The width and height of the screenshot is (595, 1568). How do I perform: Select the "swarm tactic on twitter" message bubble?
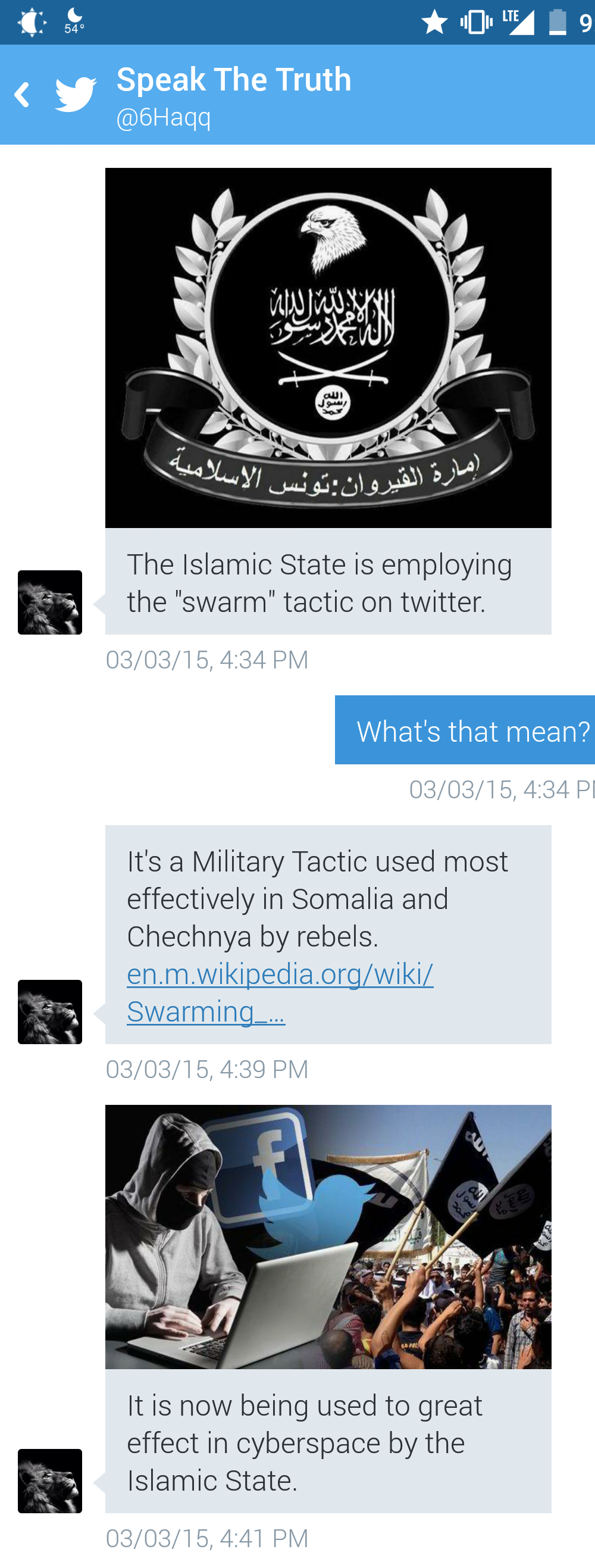tap(328, 582)
